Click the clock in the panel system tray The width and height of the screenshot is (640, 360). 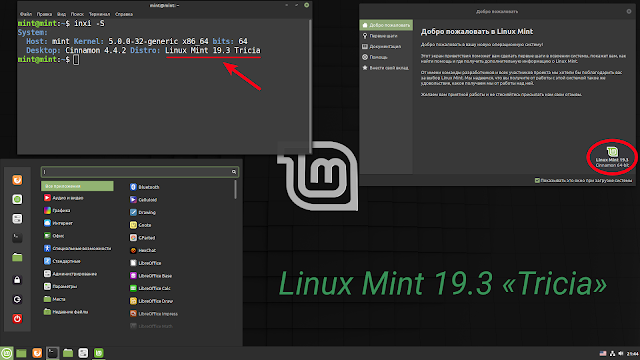tap(633, 353)
